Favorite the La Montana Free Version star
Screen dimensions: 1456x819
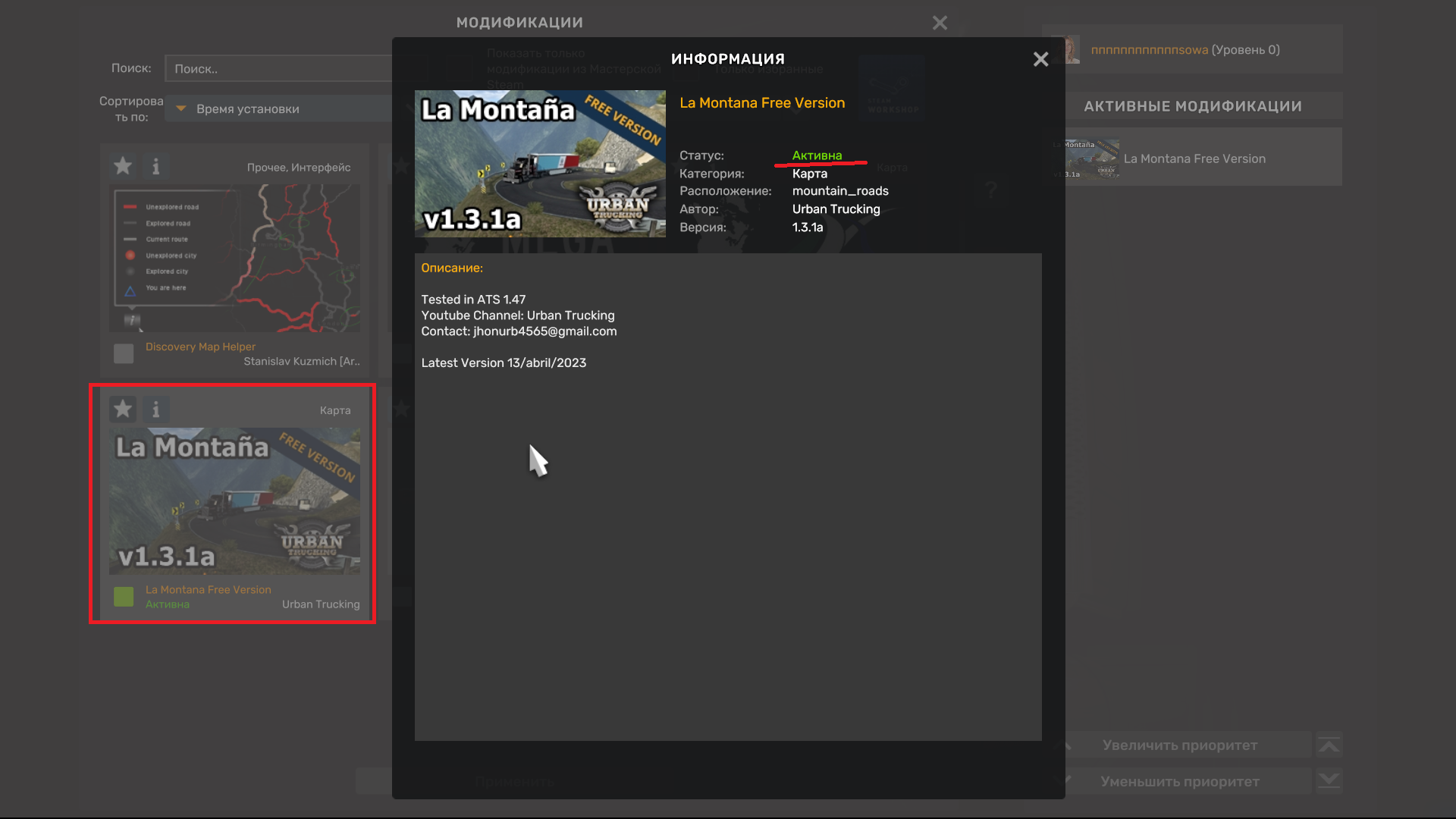[x=123, y=409]
